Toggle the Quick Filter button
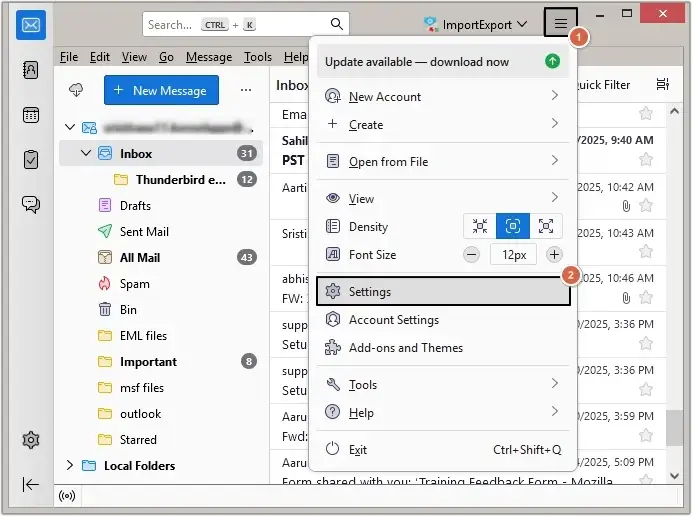This screenshot has height=517, width=693. (x=602, y=84)
